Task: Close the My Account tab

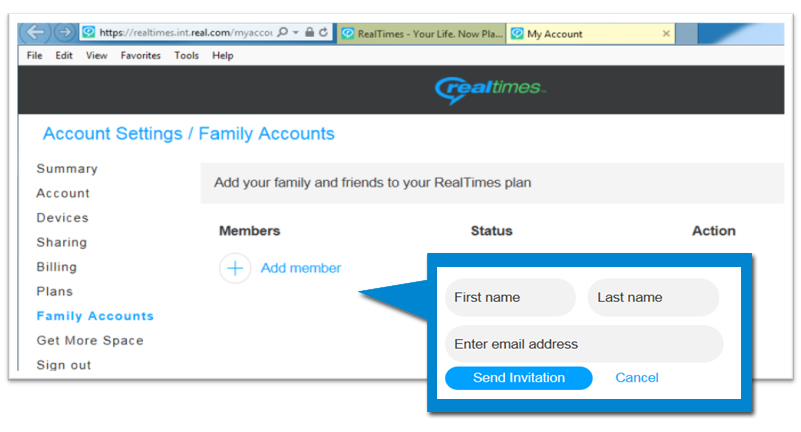Action: point(667,34)
